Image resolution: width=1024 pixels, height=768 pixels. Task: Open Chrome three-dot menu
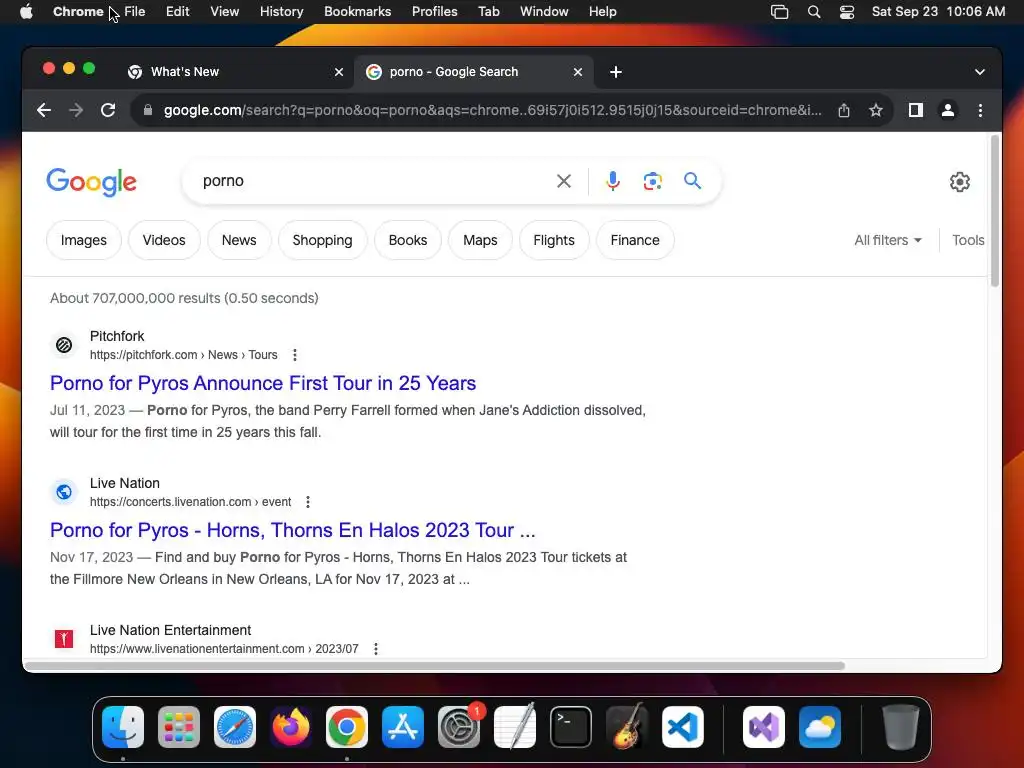click(980, 110)
